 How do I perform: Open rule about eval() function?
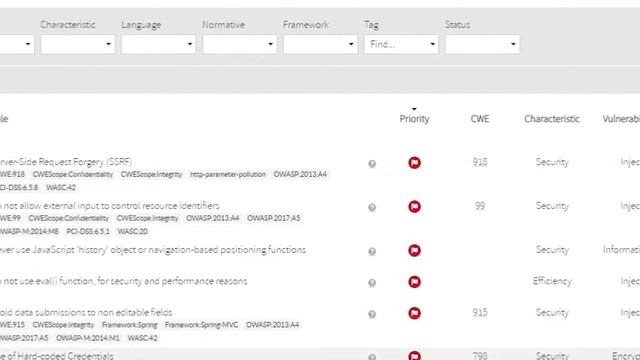coord(123,281)
